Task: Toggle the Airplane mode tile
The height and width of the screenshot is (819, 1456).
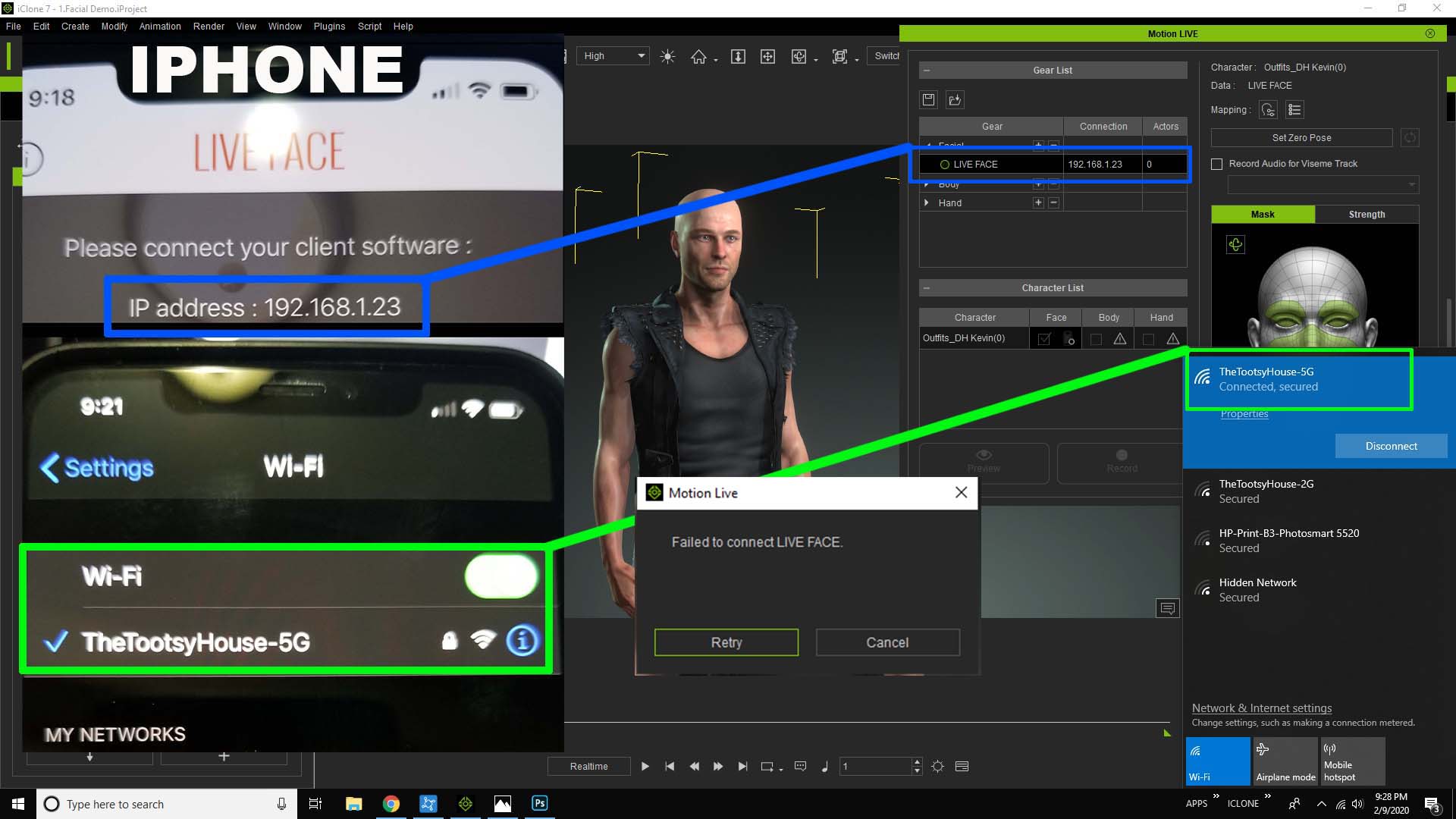Action: (x=1285, y=761)
